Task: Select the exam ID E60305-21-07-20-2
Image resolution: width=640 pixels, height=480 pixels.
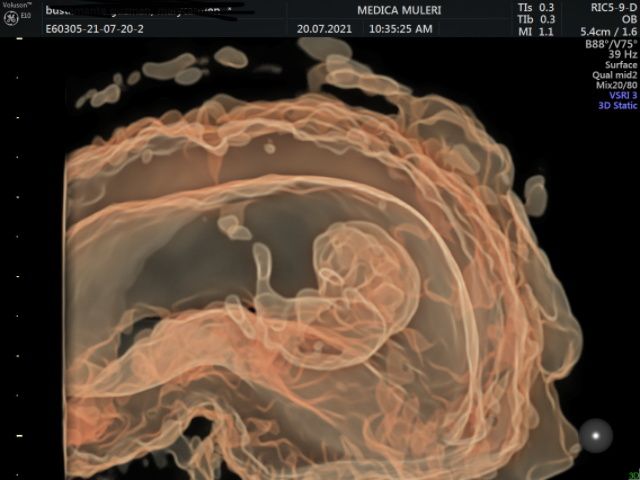Action: tap(94, 29)
